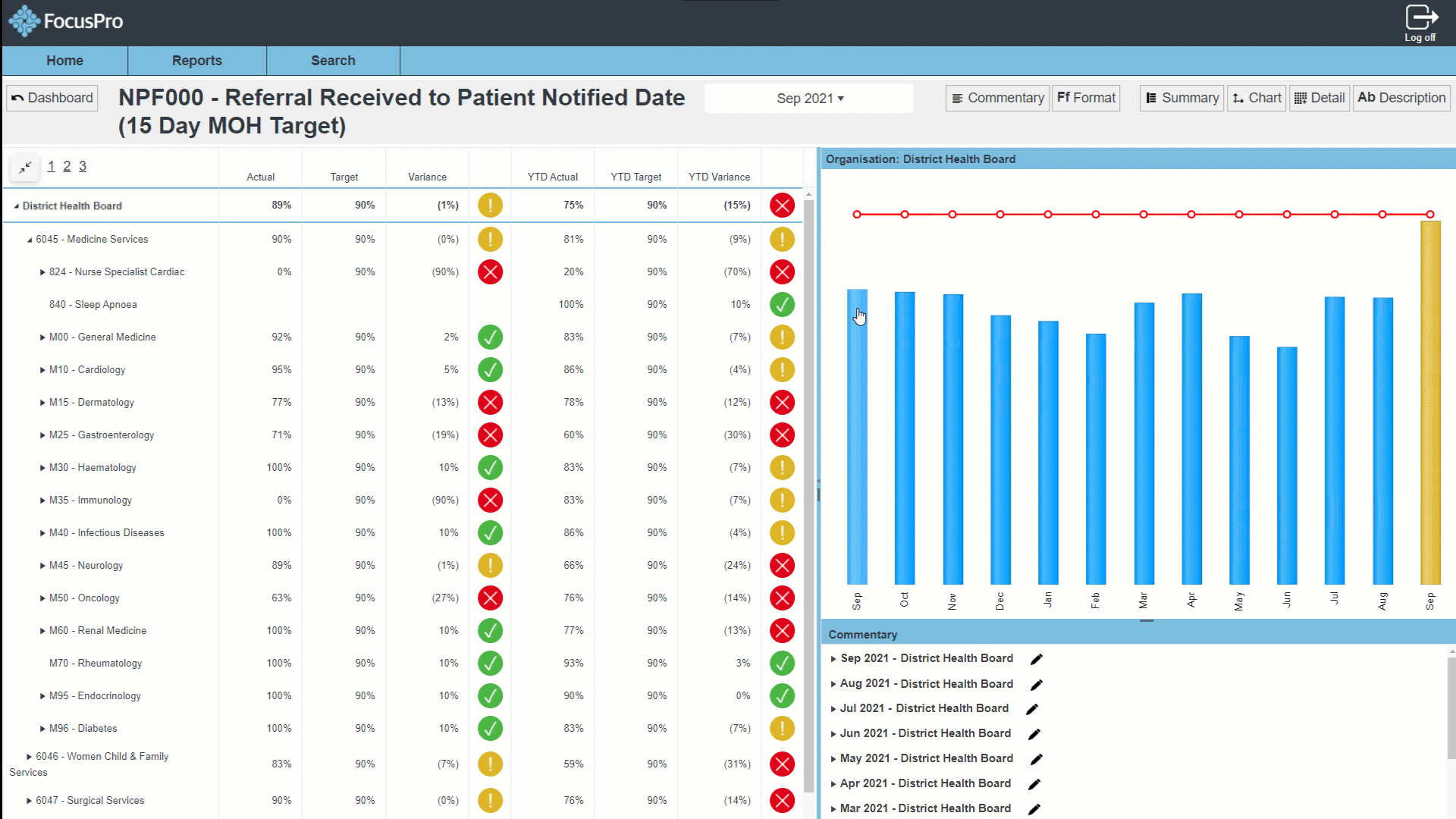This screenshot has height=819, width=1456.
Task: Go back to Dashboard
Action: pos(52,98)
